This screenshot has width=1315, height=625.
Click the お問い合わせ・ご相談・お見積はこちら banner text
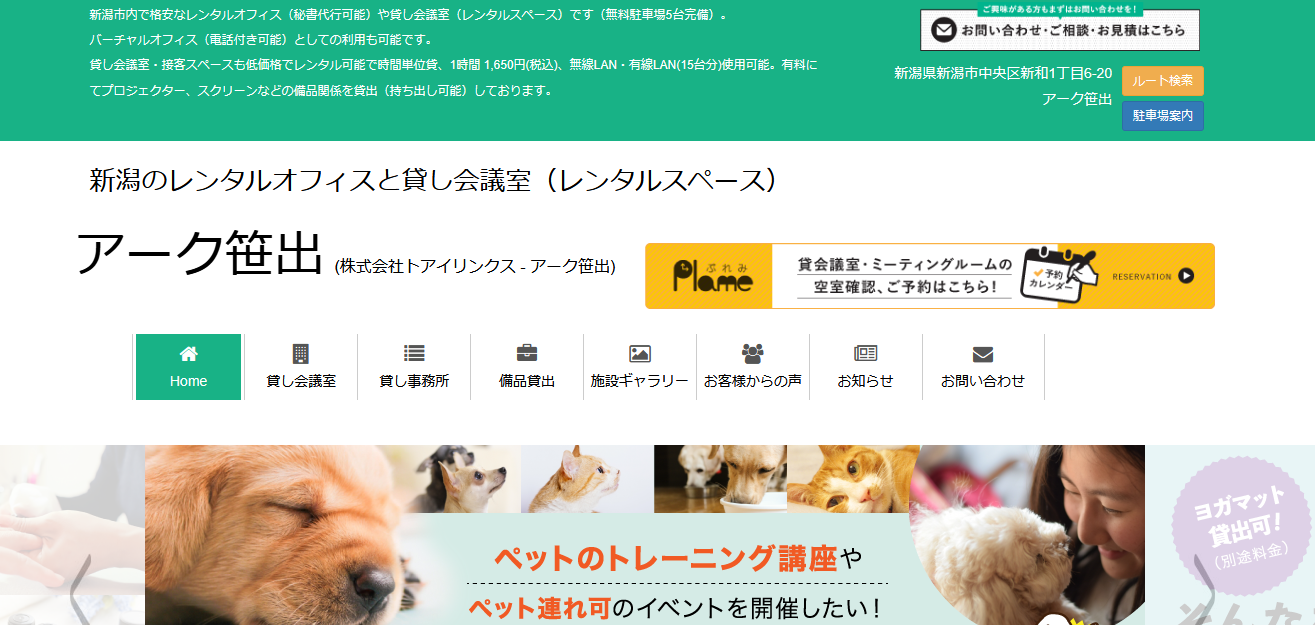coord(1072,31)
